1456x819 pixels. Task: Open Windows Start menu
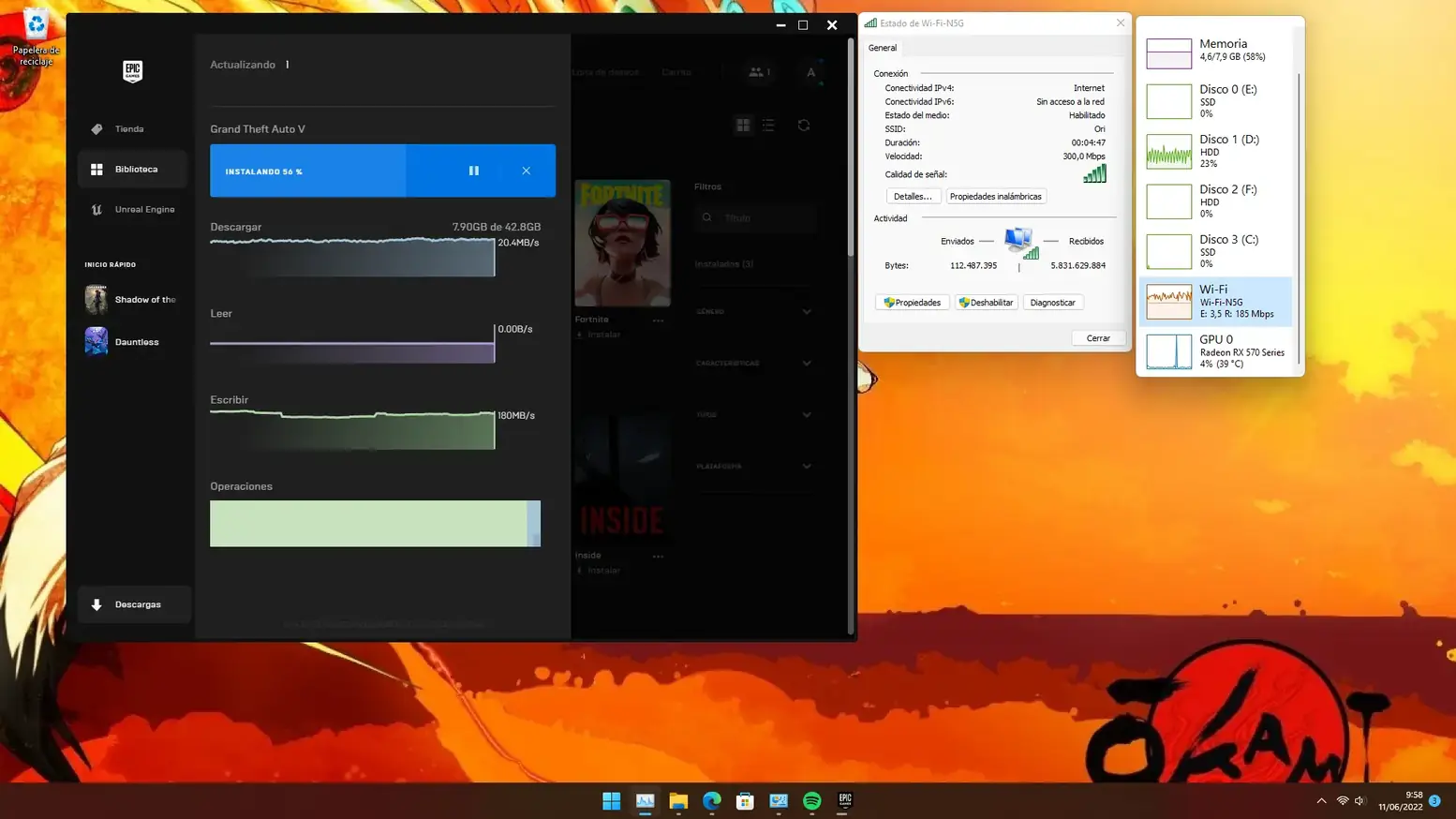pos(611,800)
